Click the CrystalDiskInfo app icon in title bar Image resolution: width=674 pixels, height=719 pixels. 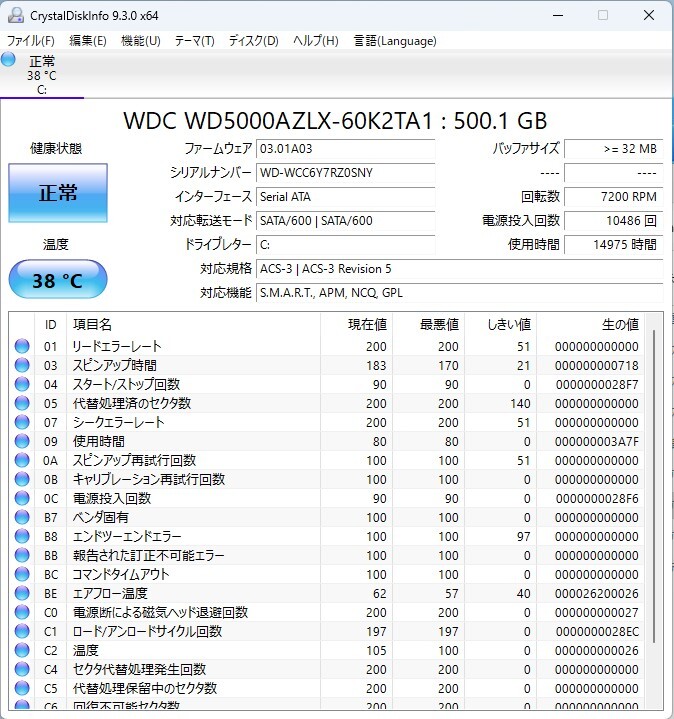pyautogui.click(x=16, y=15)
